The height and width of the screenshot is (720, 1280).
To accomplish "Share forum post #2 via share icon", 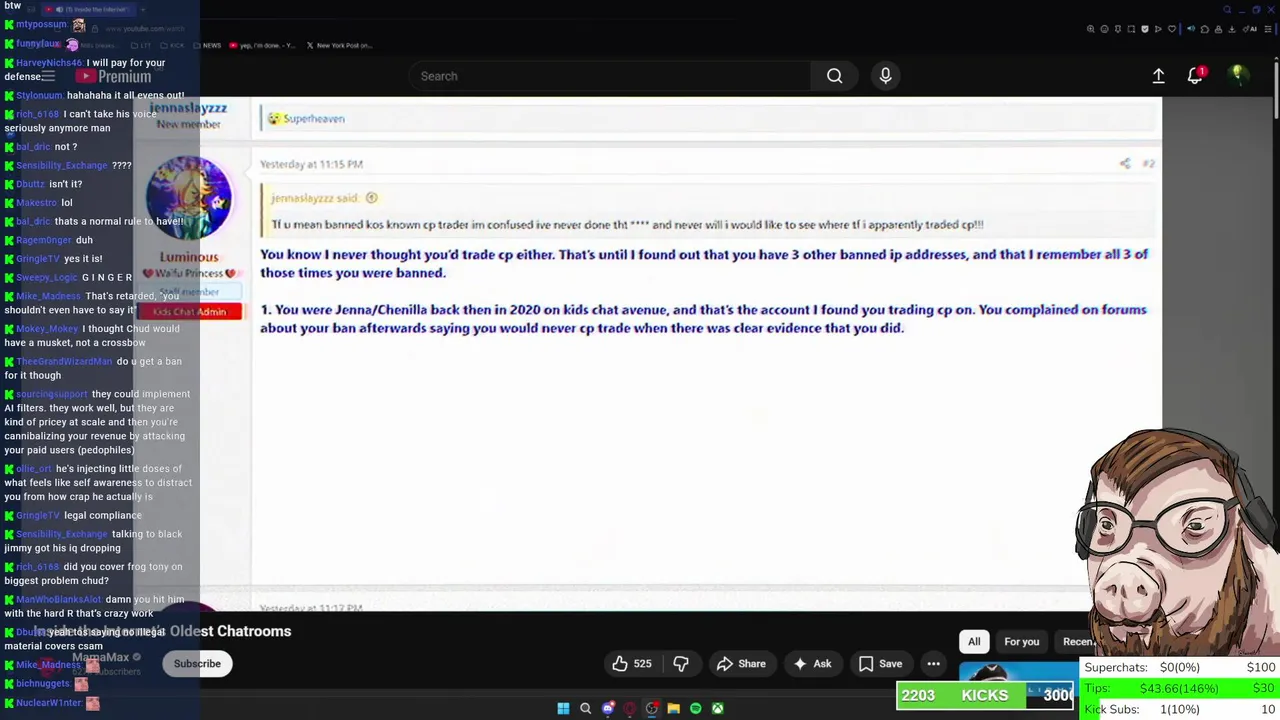I will (x=1125, y=164).
